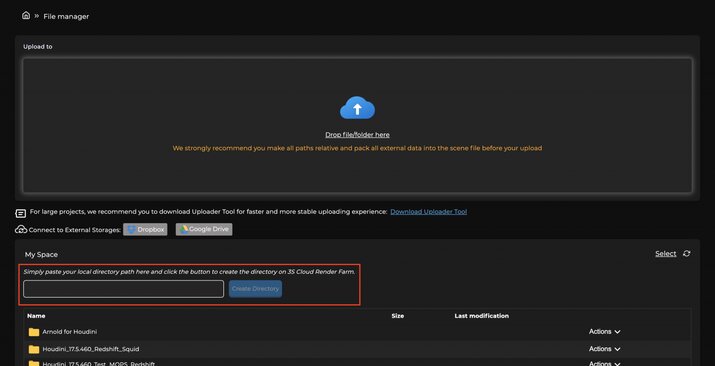Screen dimensions: 715x366
Task: Expand Actions for Arnold for Houdini
Action: point(605,332)
